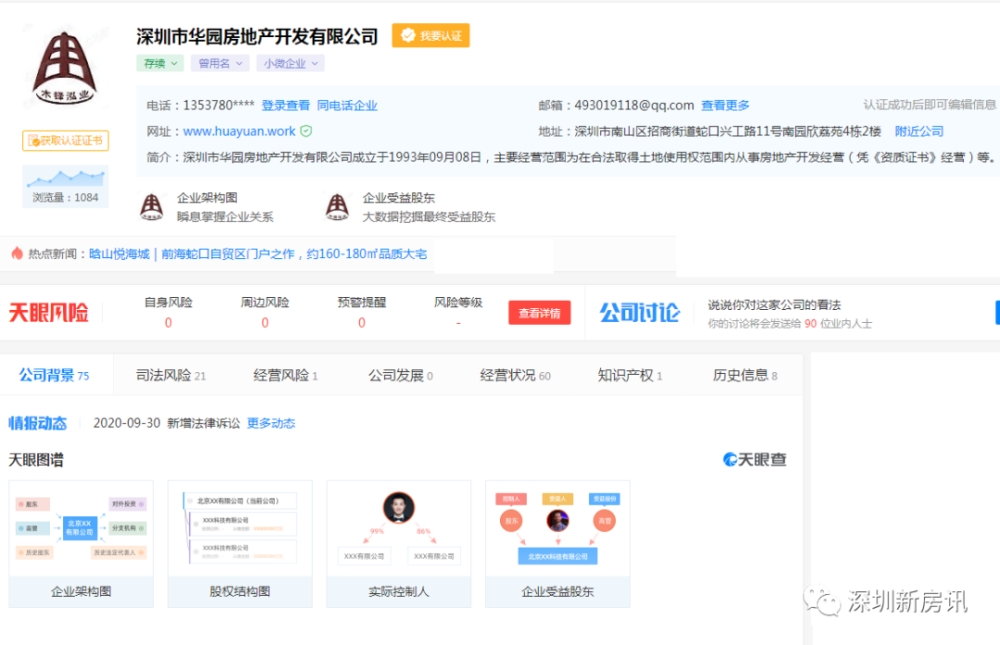Click the red 查看详情 button
The width and height of the screenshot is (1000, 645).
(540, 313)
